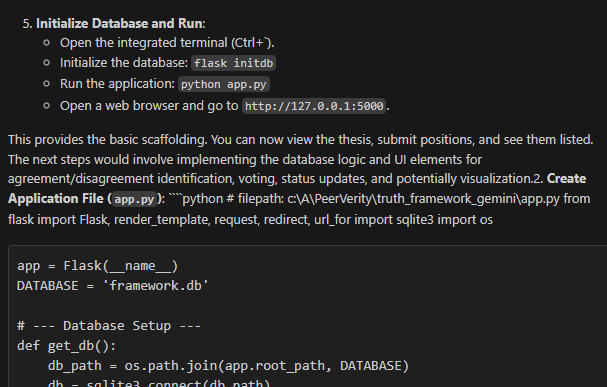This screenshot has height=387, width=607.
Task: Click the URL http://127.0.0.1:5000
Action: point(314,106)
